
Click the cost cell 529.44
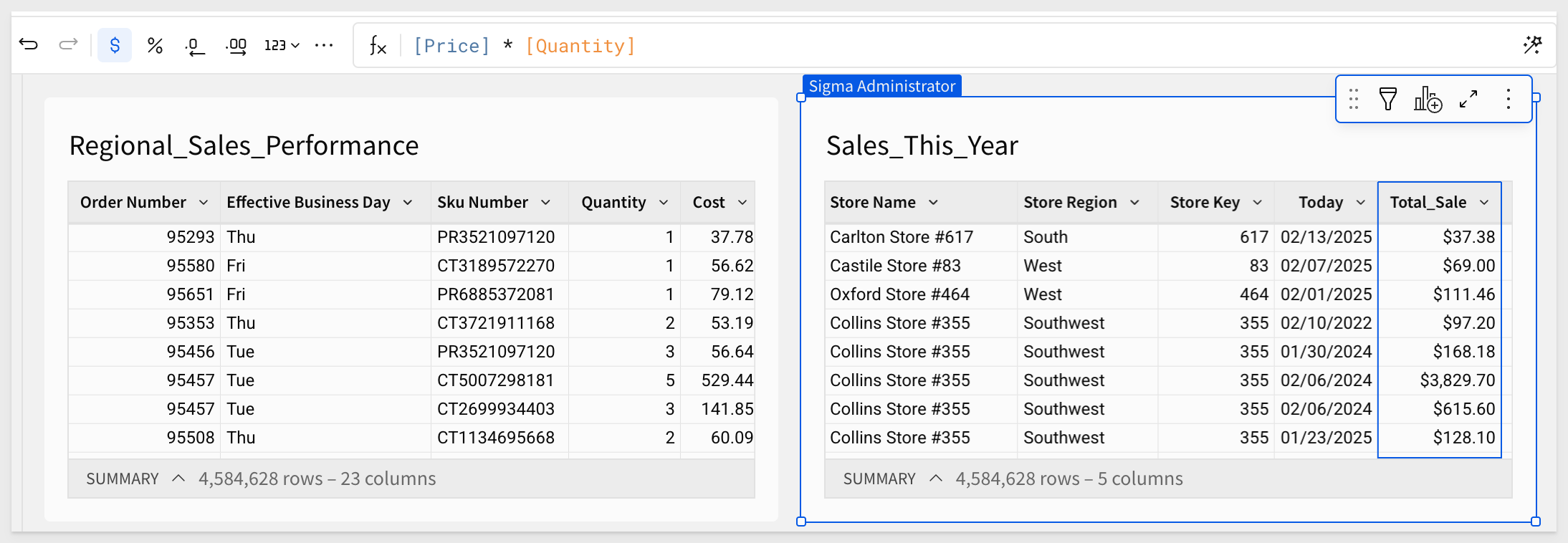(x=717, y=380)
